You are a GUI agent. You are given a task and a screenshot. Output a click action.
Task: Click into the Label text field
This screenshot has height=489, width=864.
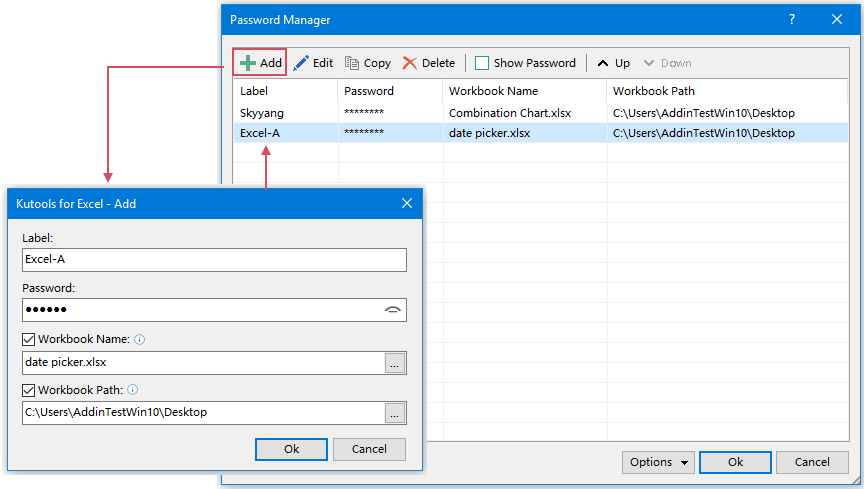(214, 260)
